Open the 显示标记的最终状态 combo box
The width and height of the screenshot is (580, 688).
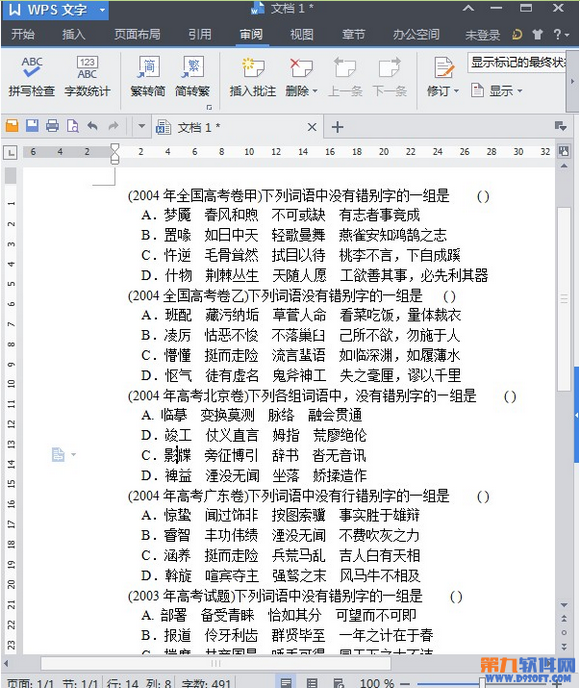point(516,63)
